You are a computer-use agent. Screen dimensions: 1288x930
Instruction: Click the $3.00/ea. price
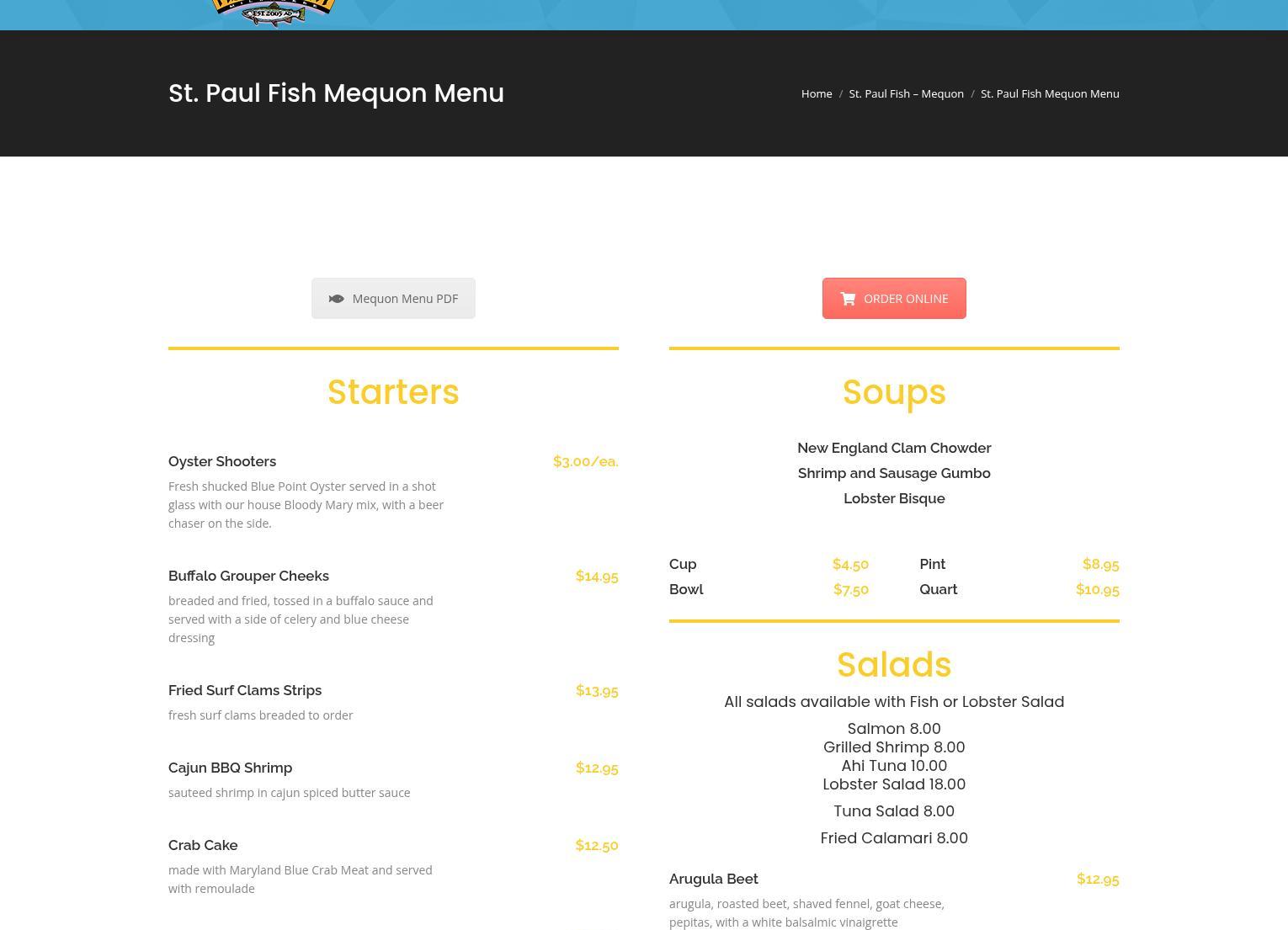coord(586,461)
